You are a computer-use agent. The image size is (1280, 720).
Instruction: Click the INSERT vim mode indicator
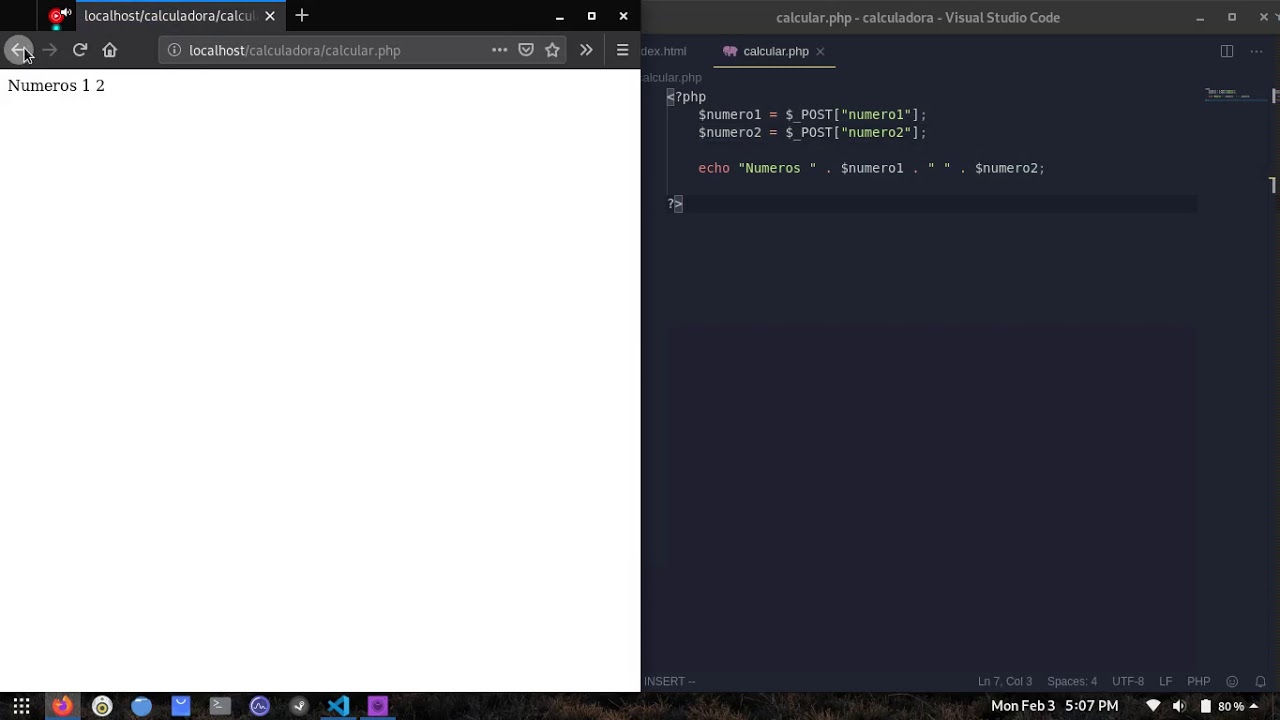point(669,681)
